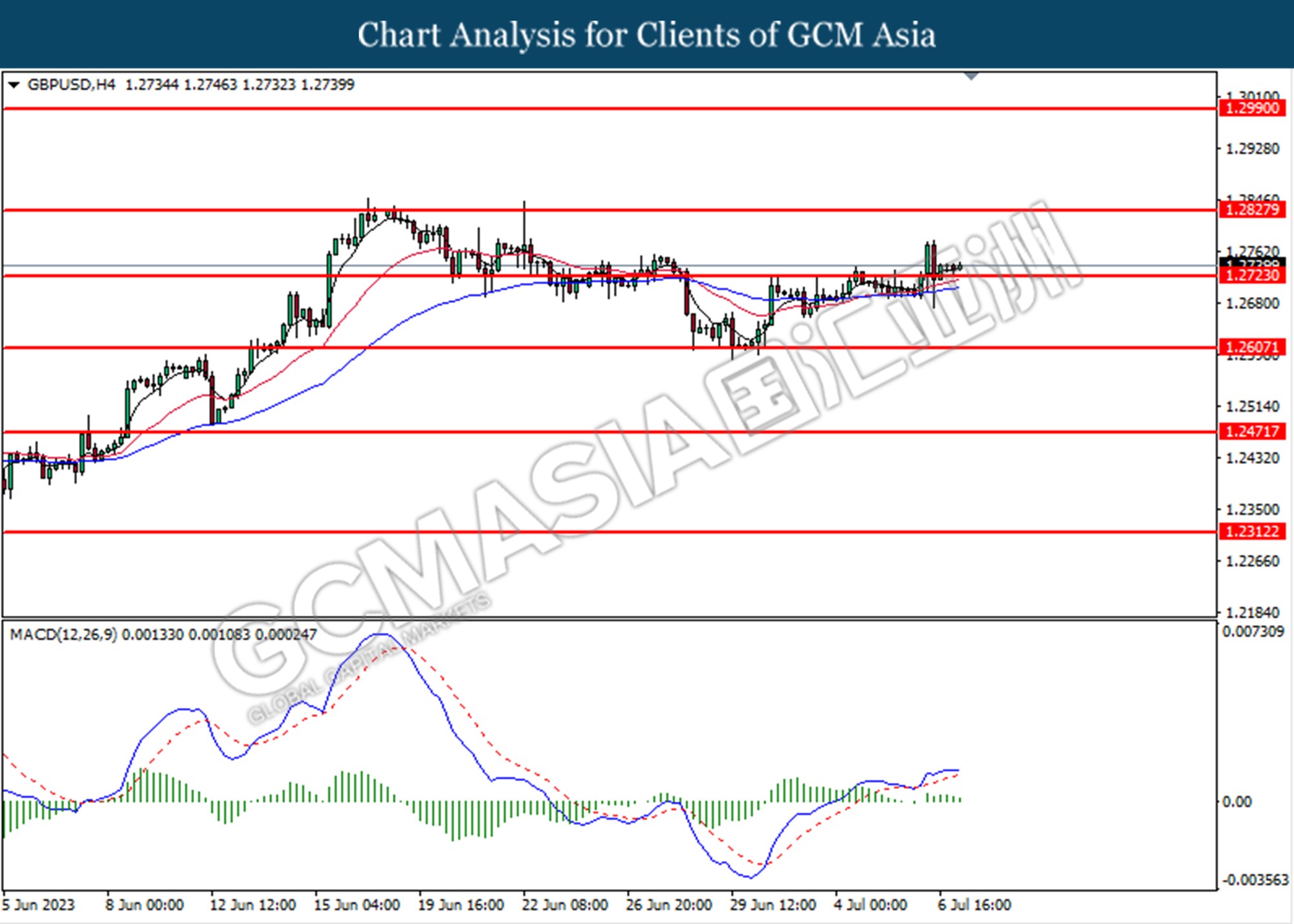The height and width of the screenshot is (924, 1294).
Task: Click the 1.29280 price scale value
Action: coord(1253,149)
